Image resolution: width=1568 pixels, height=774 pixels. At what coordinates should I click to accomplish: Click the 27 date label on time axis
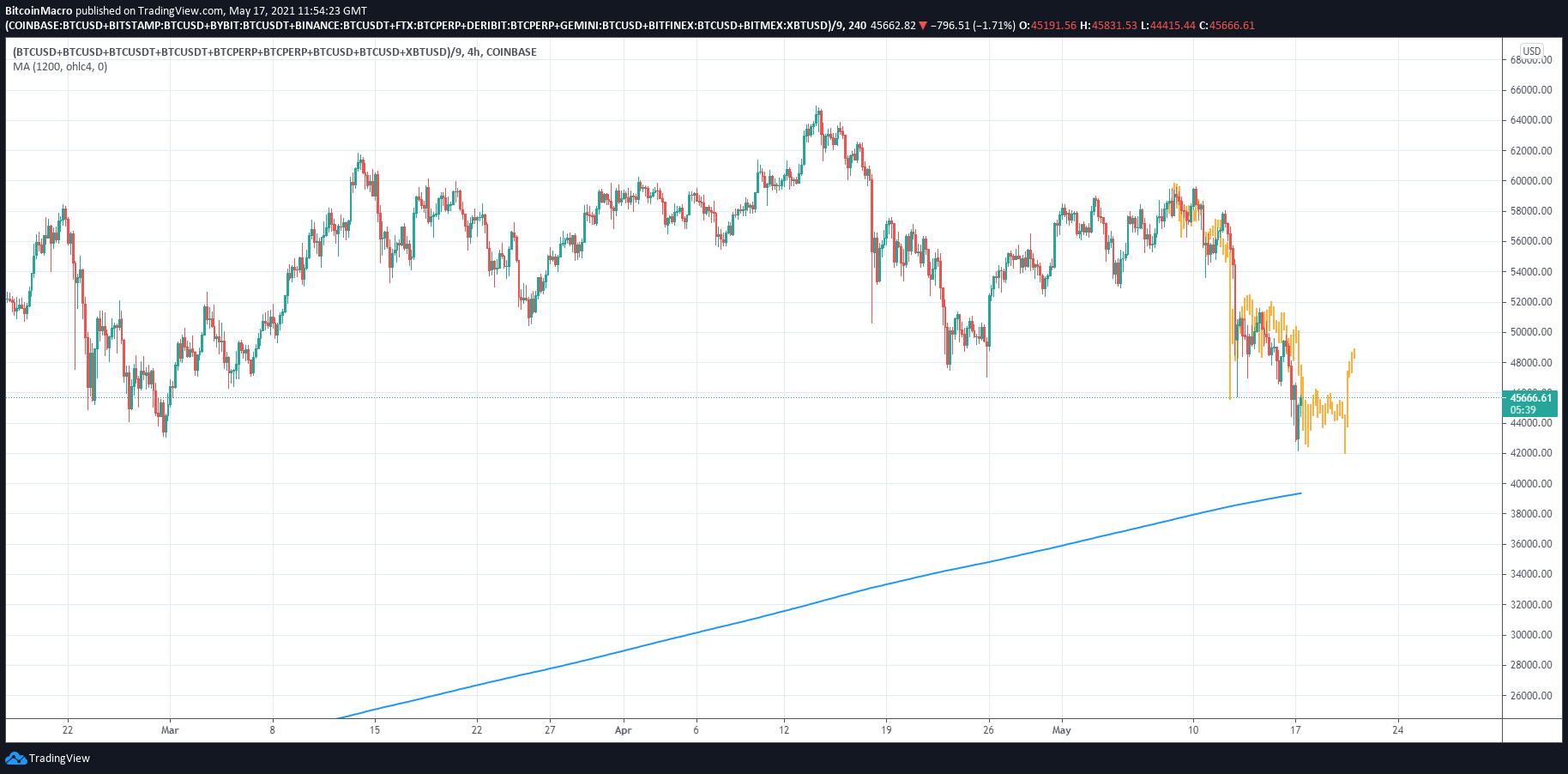[x=550, y=730]
